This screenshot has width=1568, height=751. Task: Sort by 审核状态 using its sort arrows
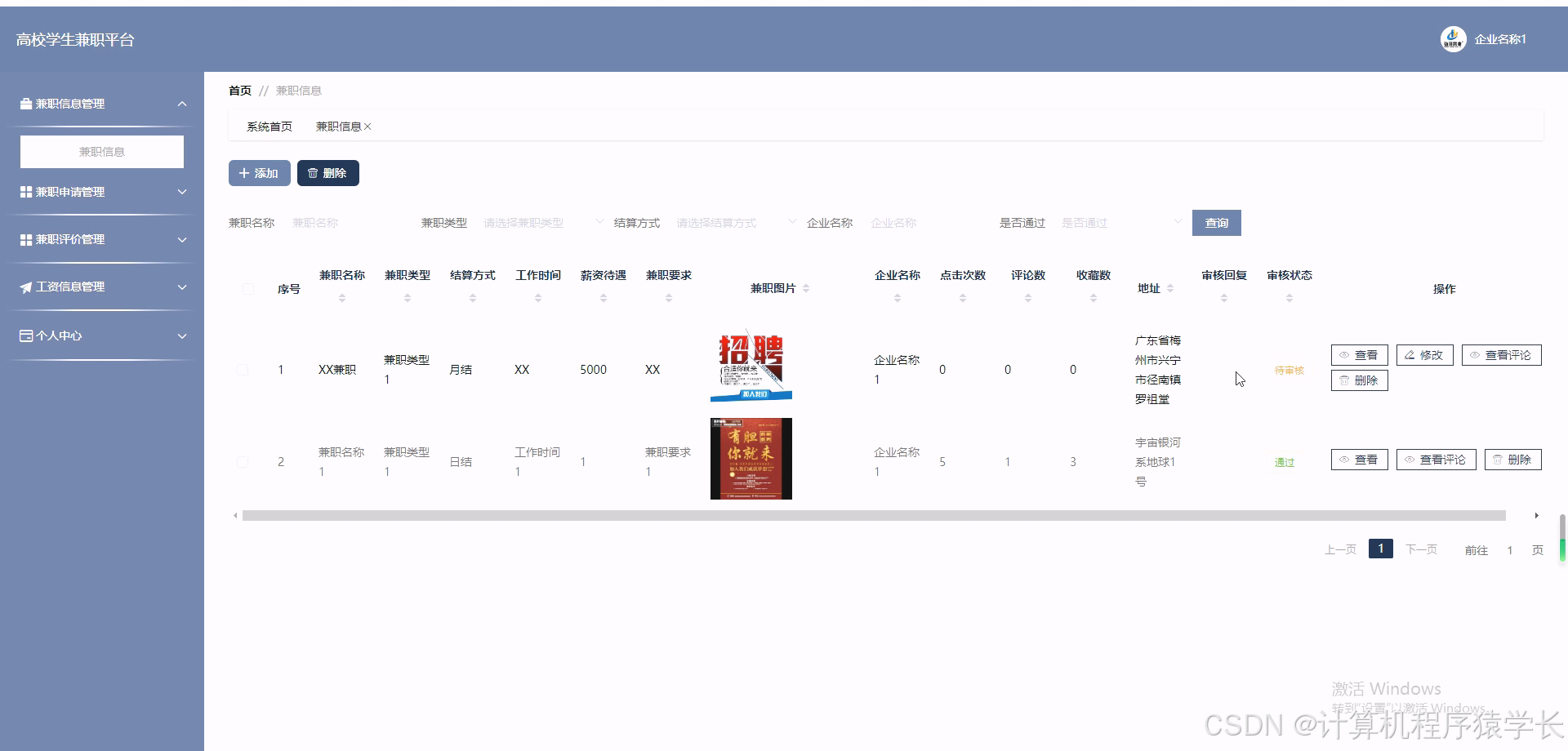click(x=1290, y=298)
